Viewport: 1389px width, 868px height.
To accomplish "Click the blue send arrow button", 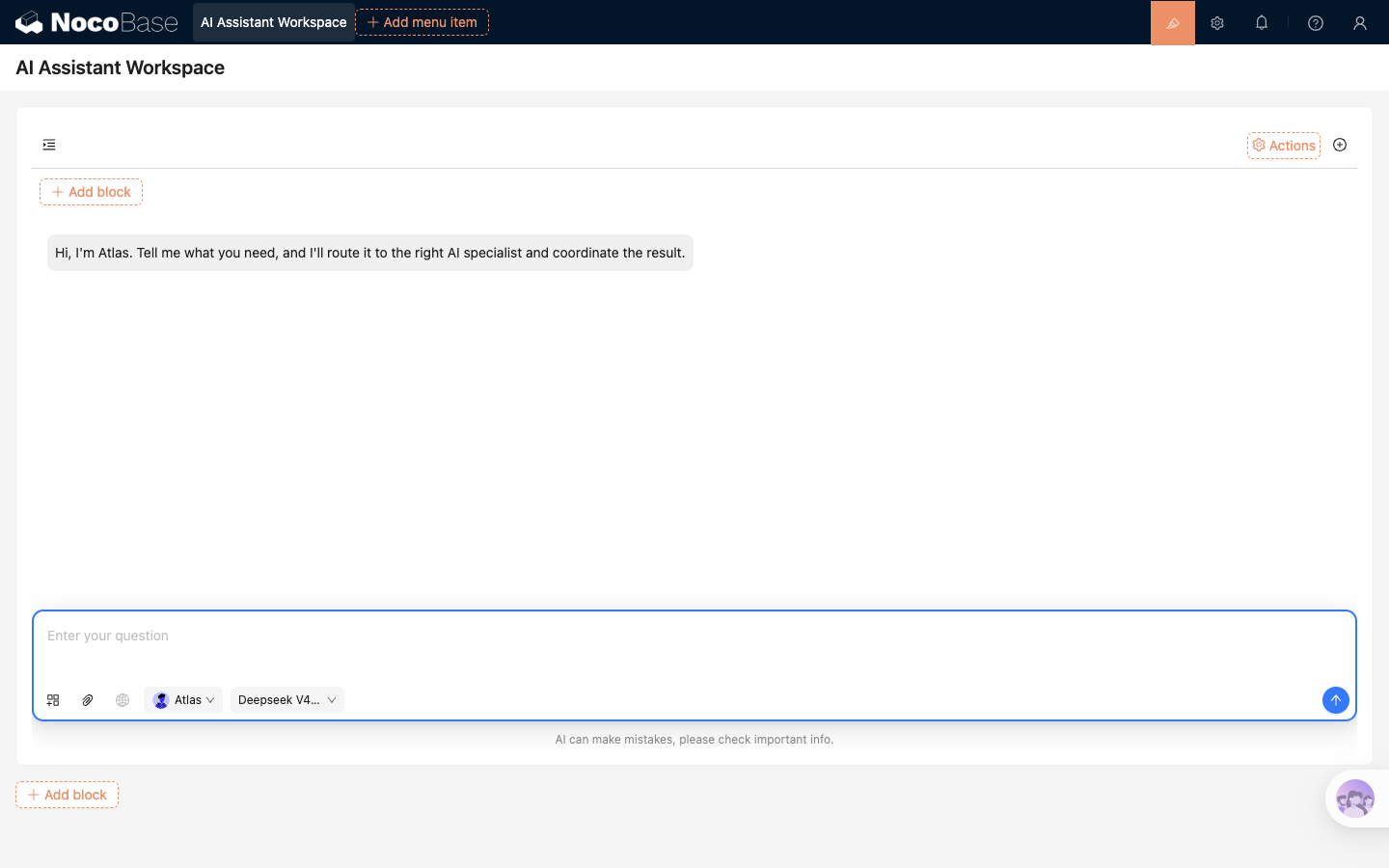I will click(1336, 700).
